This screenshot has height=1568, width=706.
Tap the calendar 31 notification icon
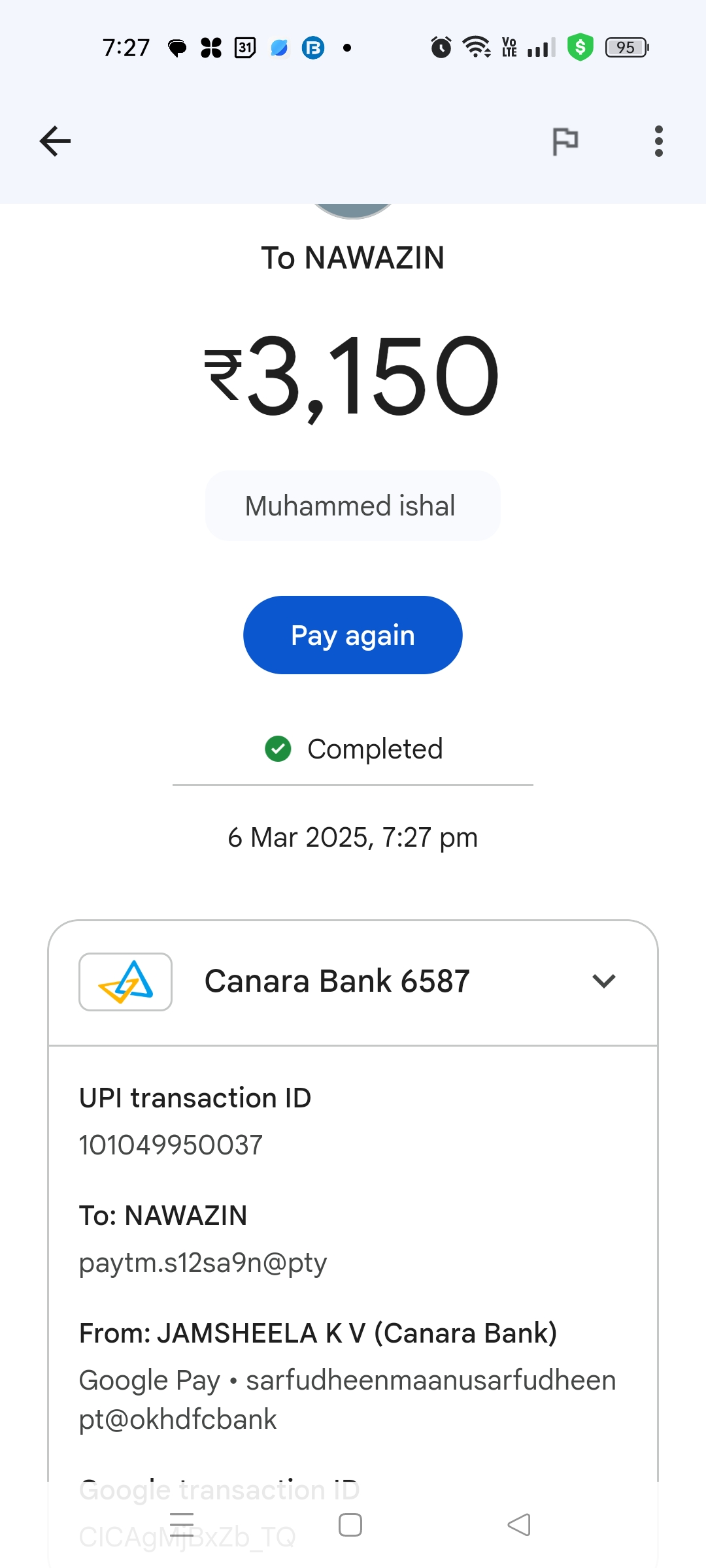(245, 48)
